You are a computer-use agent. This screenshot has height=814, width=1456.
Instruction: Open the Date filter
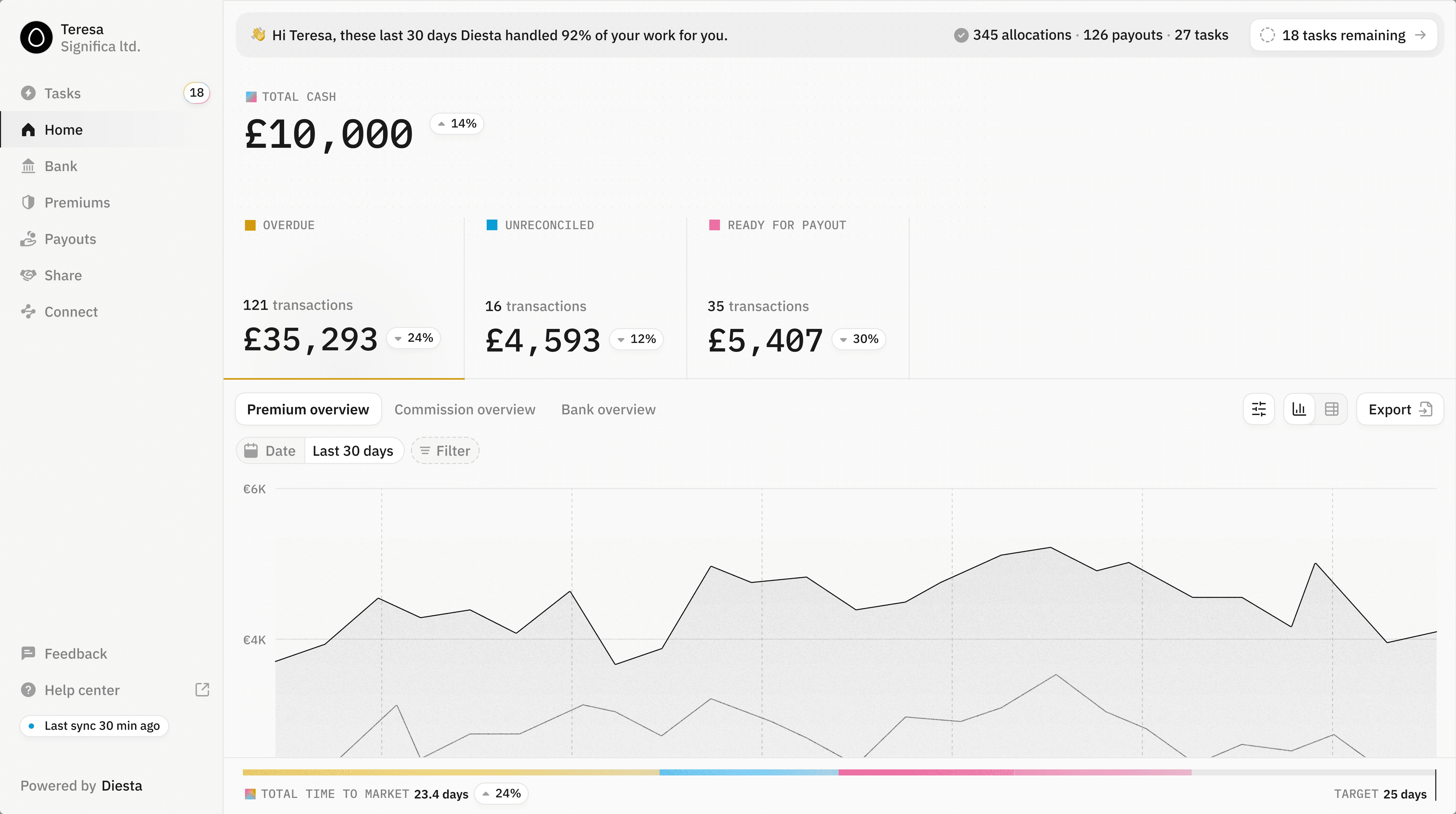click(x=271, y=451)
